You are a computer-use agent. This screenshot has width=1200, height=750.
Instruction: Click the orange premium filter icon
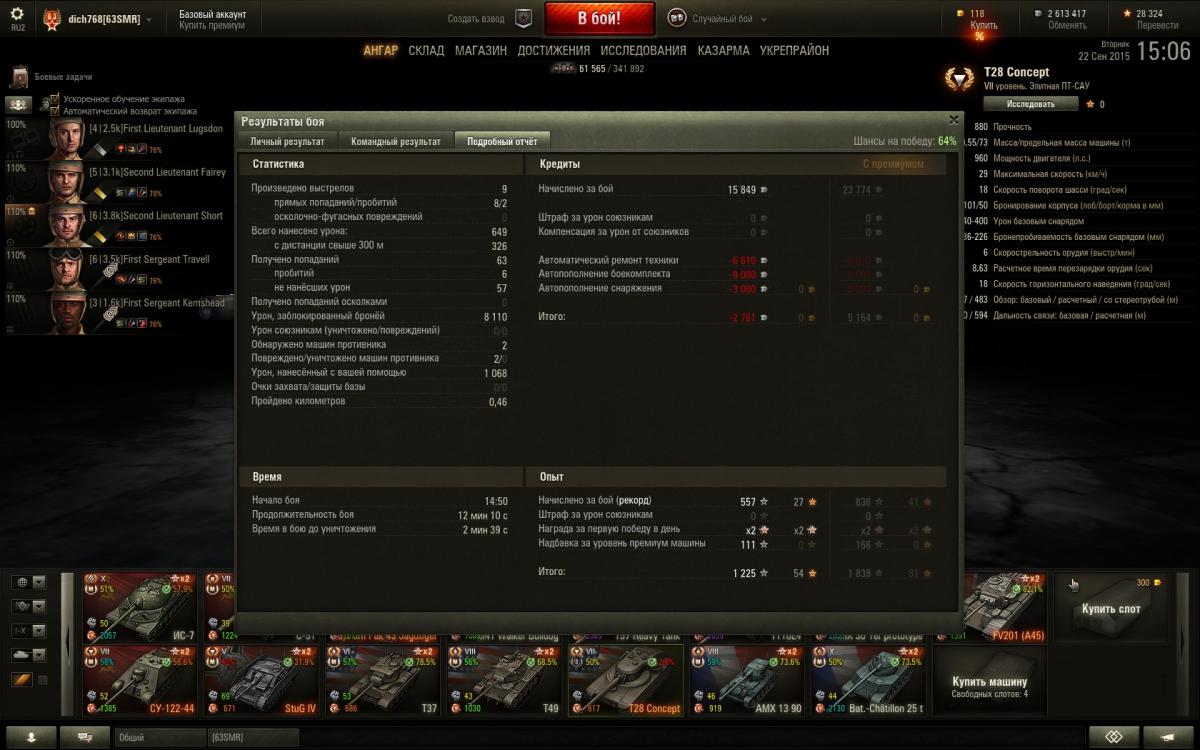click(22, 680)
